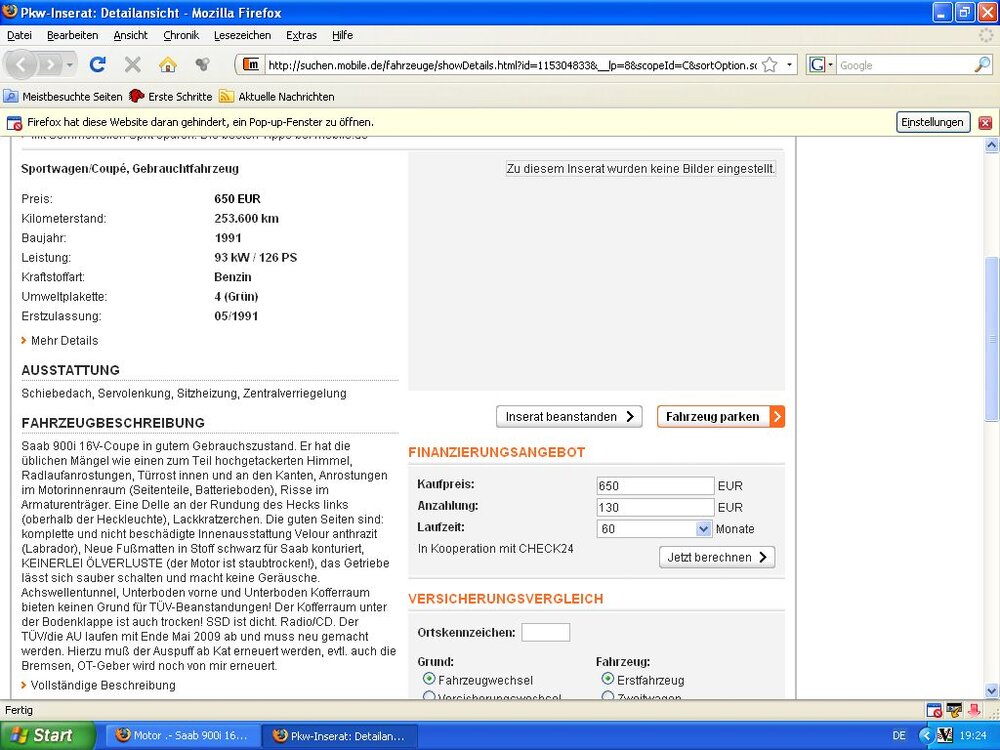Image resolution: width=1000 pixels, height=750 pixels.
Task: Go forward with the browser Forward arrow
Action: tap(49, 64)
